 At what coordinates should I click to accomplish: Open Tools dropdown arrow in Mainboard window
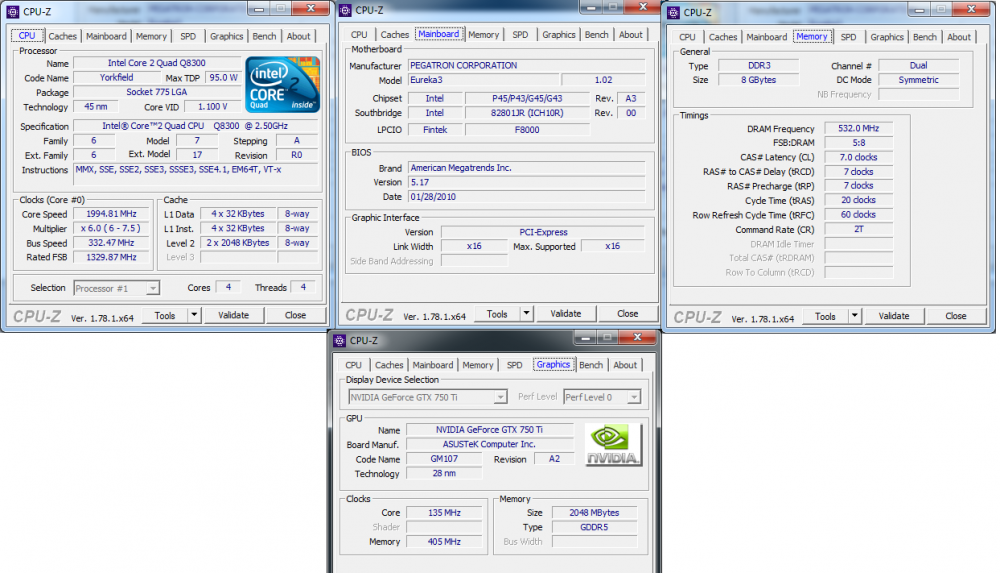(526, 313)
